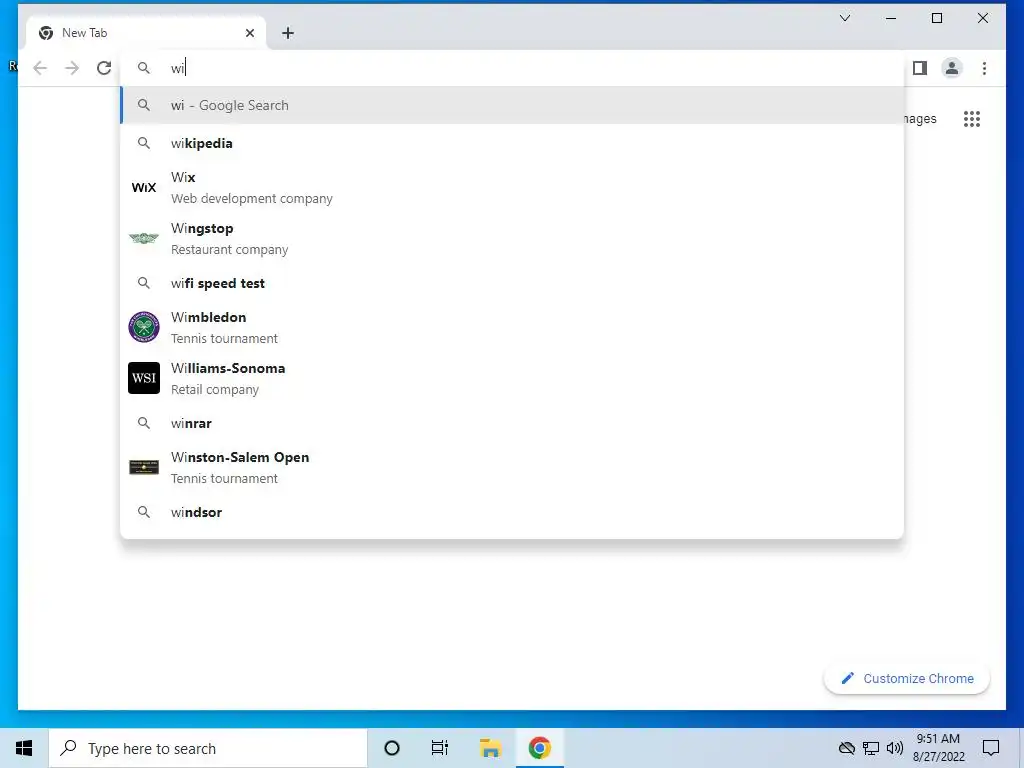Expand the tab search chevron
This screenshot has width=1024, height=768.
coord(844,18)
